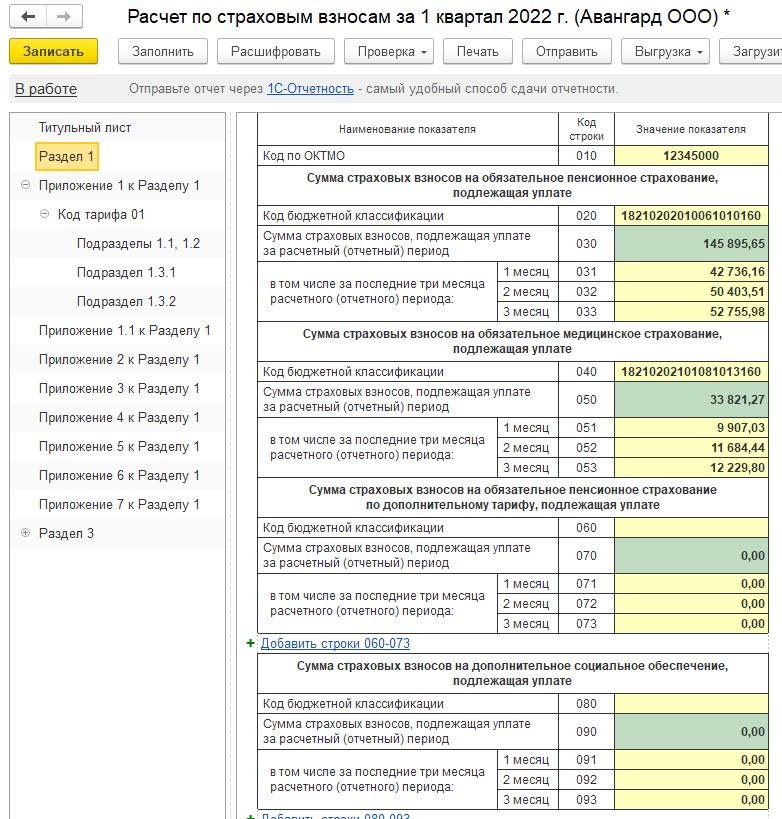Click the back navigation arrow
This screenshot has height=819, width=782.
pyautogui.click(x=29, y=17)
